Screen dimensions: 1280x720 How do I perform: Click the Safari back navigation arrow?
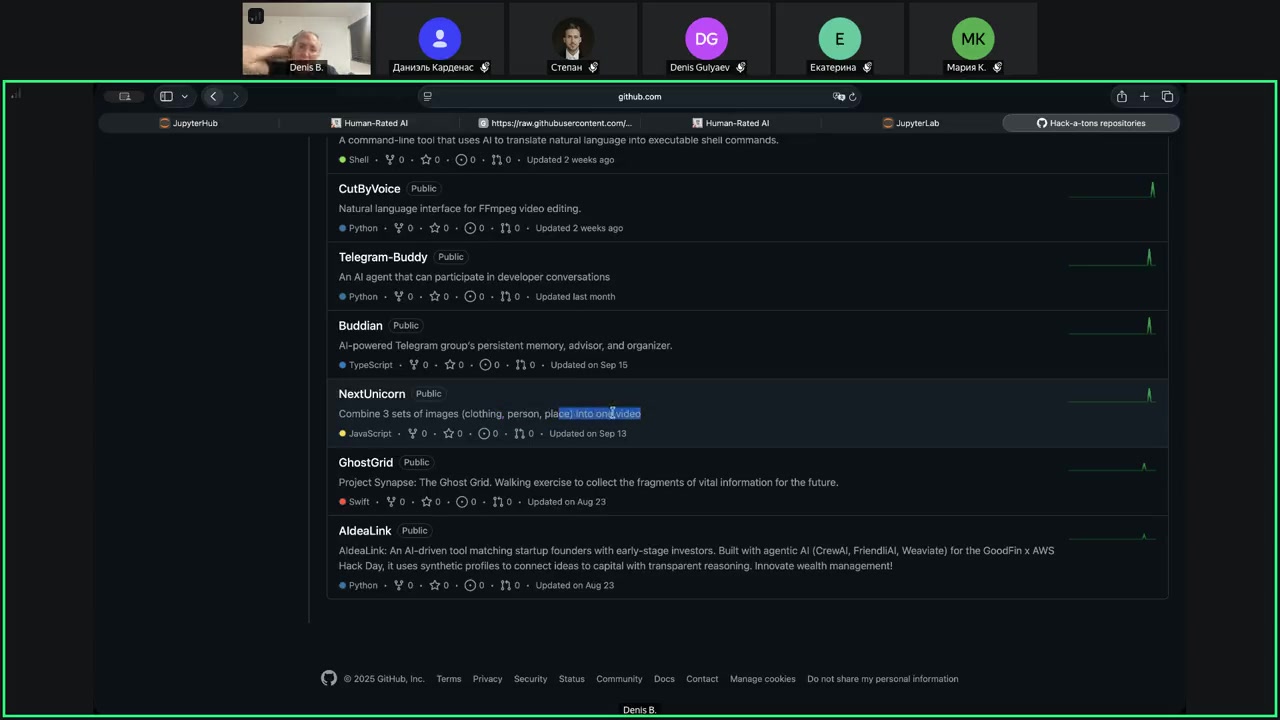click(213, 96)
